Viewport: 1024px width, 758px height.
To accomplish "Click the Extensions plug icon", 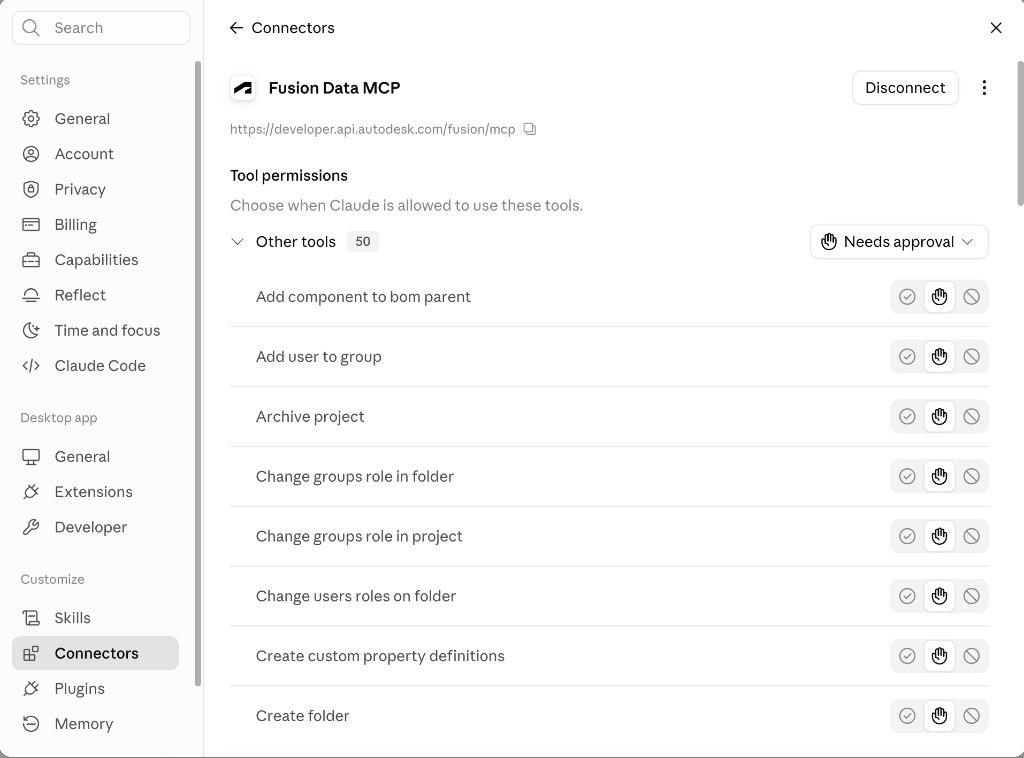I will click(x=31, y=492).
